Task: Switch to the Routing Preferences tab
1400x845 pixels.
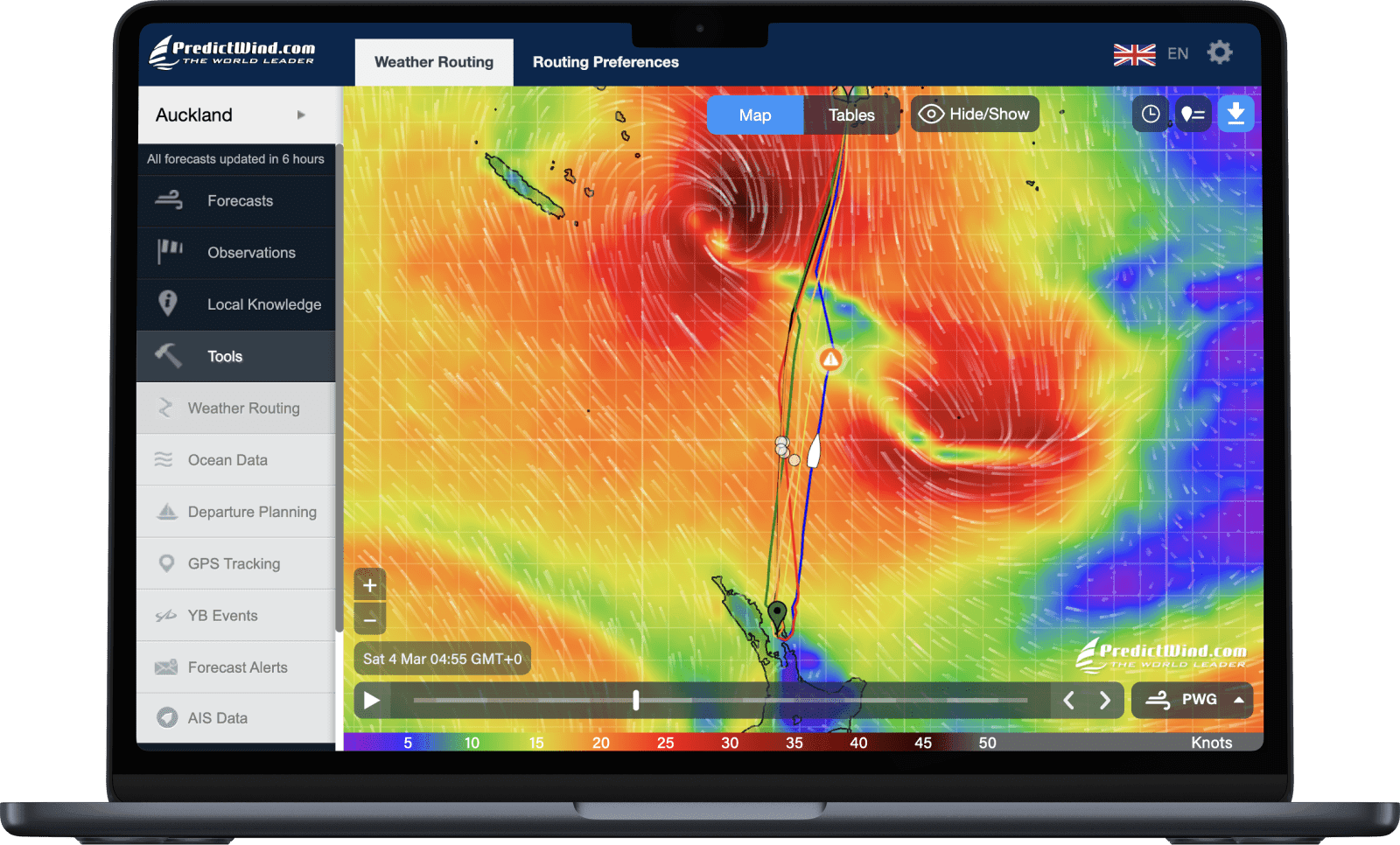Action: (605, 61)
